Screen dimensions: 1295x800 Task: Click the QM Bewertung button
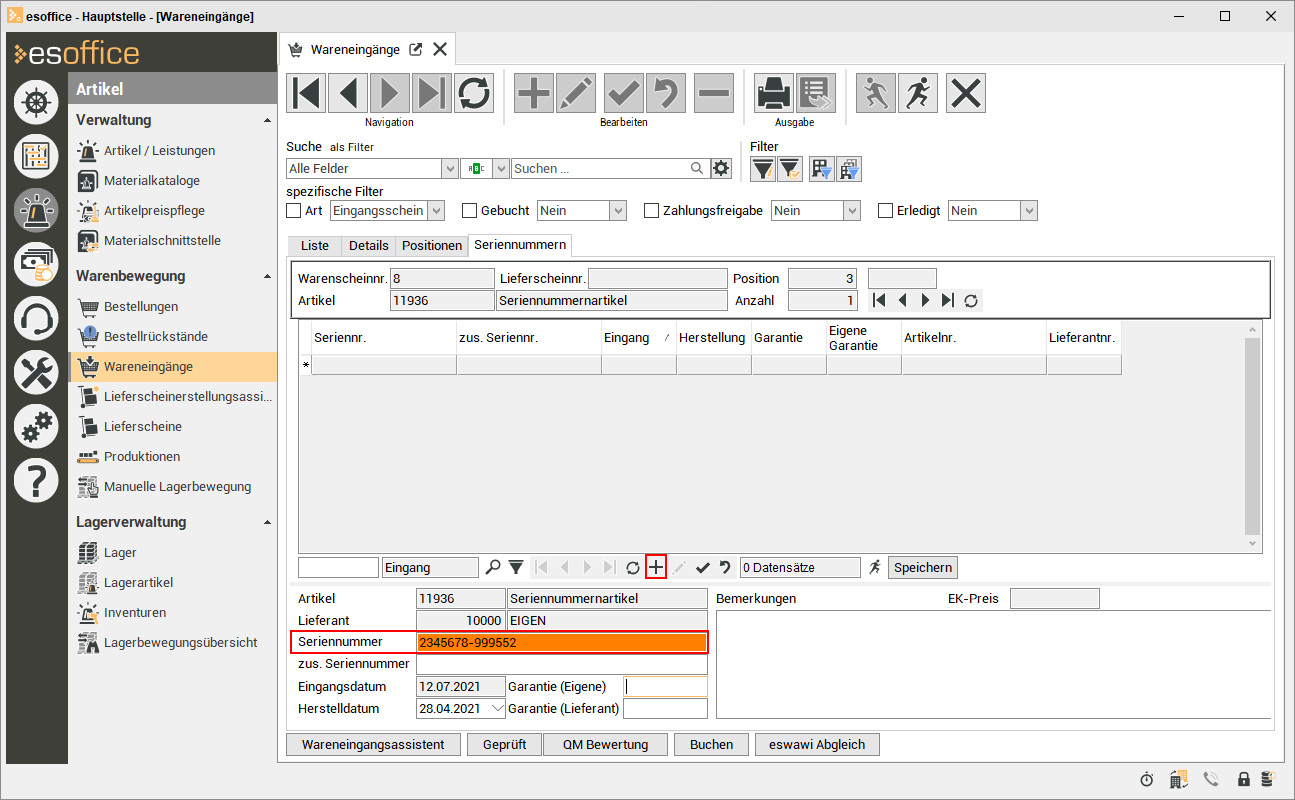coord(605,744)
